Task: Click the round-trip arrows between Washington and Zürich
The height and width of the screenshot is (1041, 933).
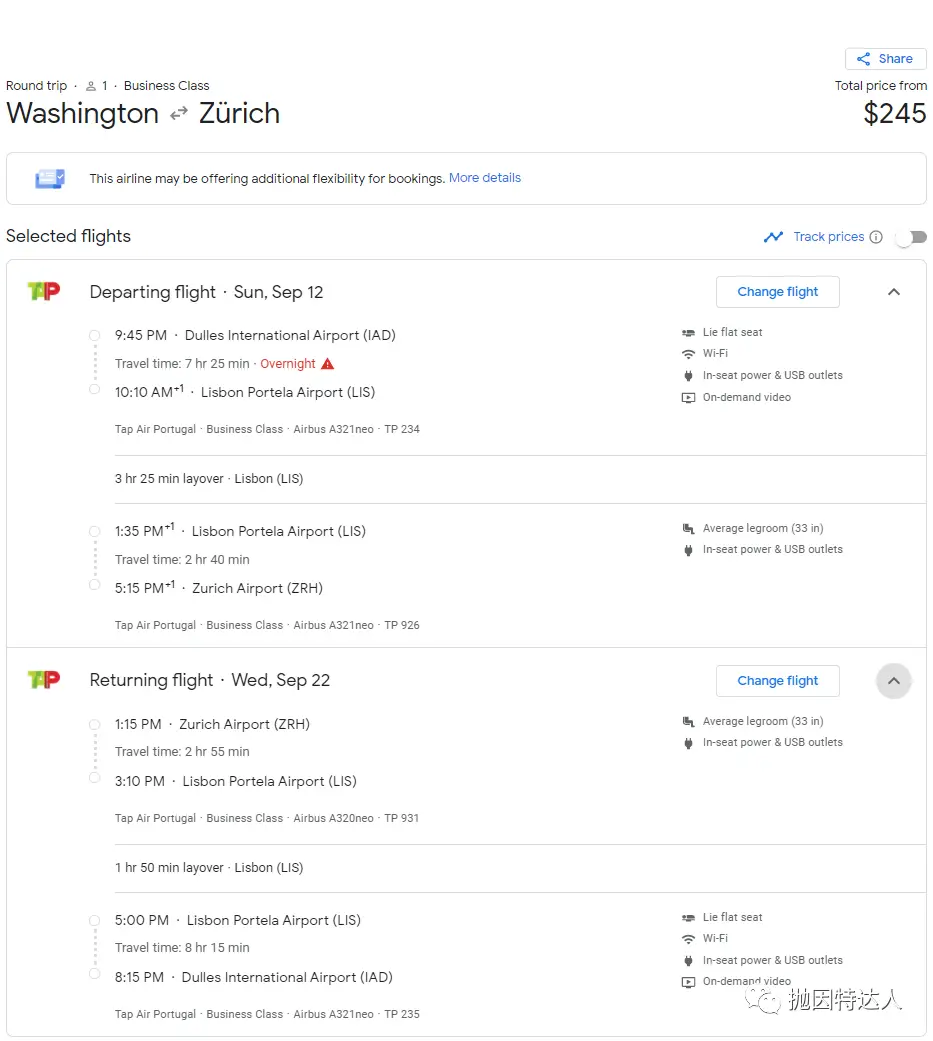Action: coord(179,114)
